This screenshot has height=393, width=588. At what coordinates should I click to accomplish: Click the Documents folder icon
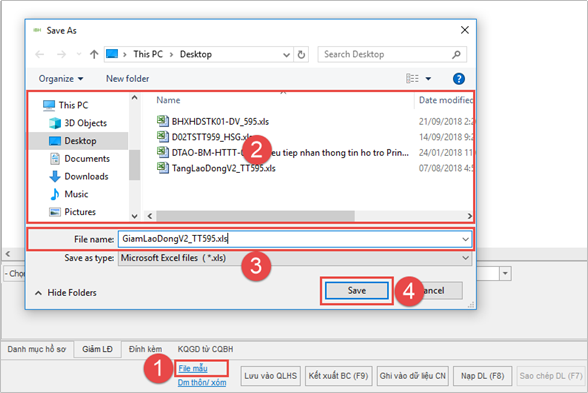point(55,159)
